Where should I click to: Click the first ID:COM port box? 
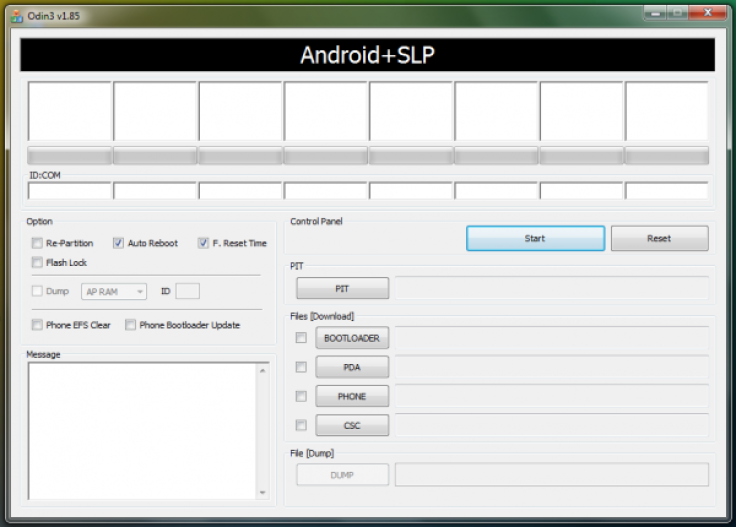69,191
